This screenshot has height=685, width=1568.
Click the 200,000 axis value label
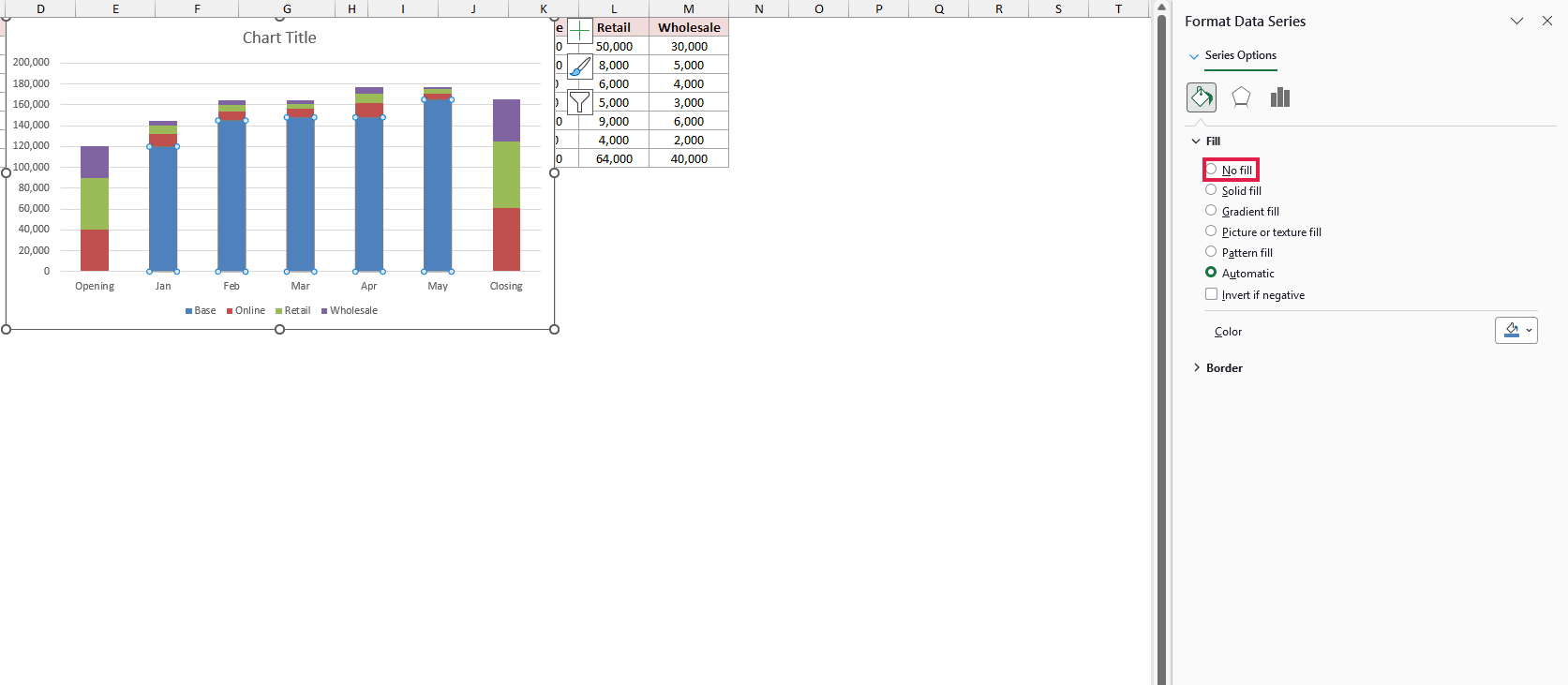click(x=31, y=62)
